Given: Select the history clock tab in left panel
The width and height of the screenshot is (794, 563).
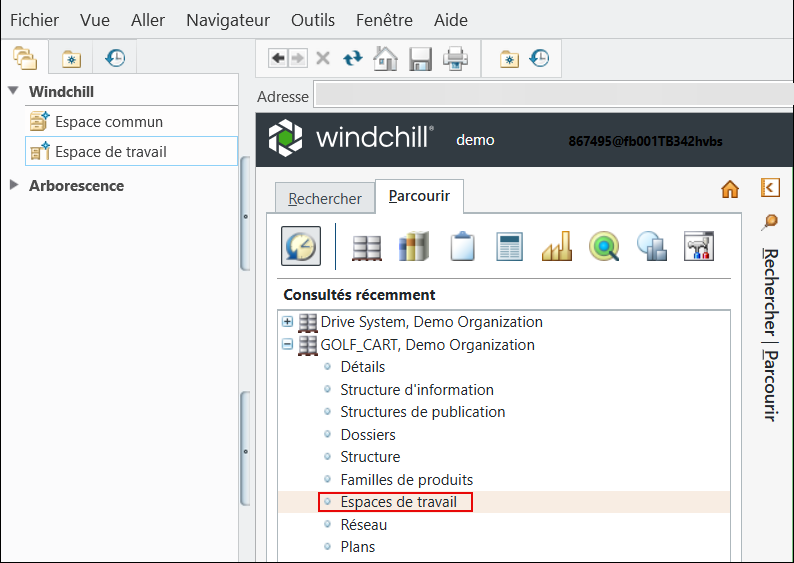Looking at the screenshot, I should (x=115, y=58).
